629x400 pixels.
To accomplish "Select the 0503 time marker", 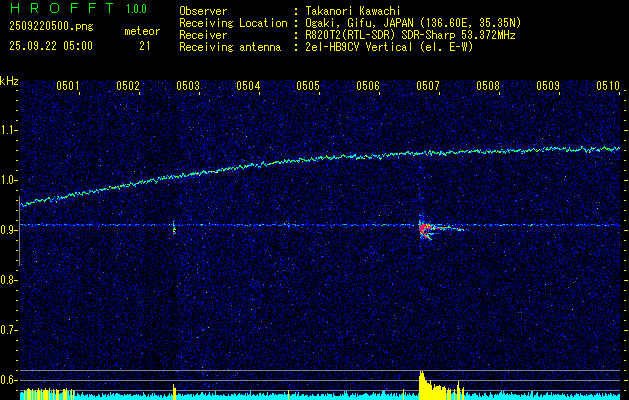I will tap(188, 86).
